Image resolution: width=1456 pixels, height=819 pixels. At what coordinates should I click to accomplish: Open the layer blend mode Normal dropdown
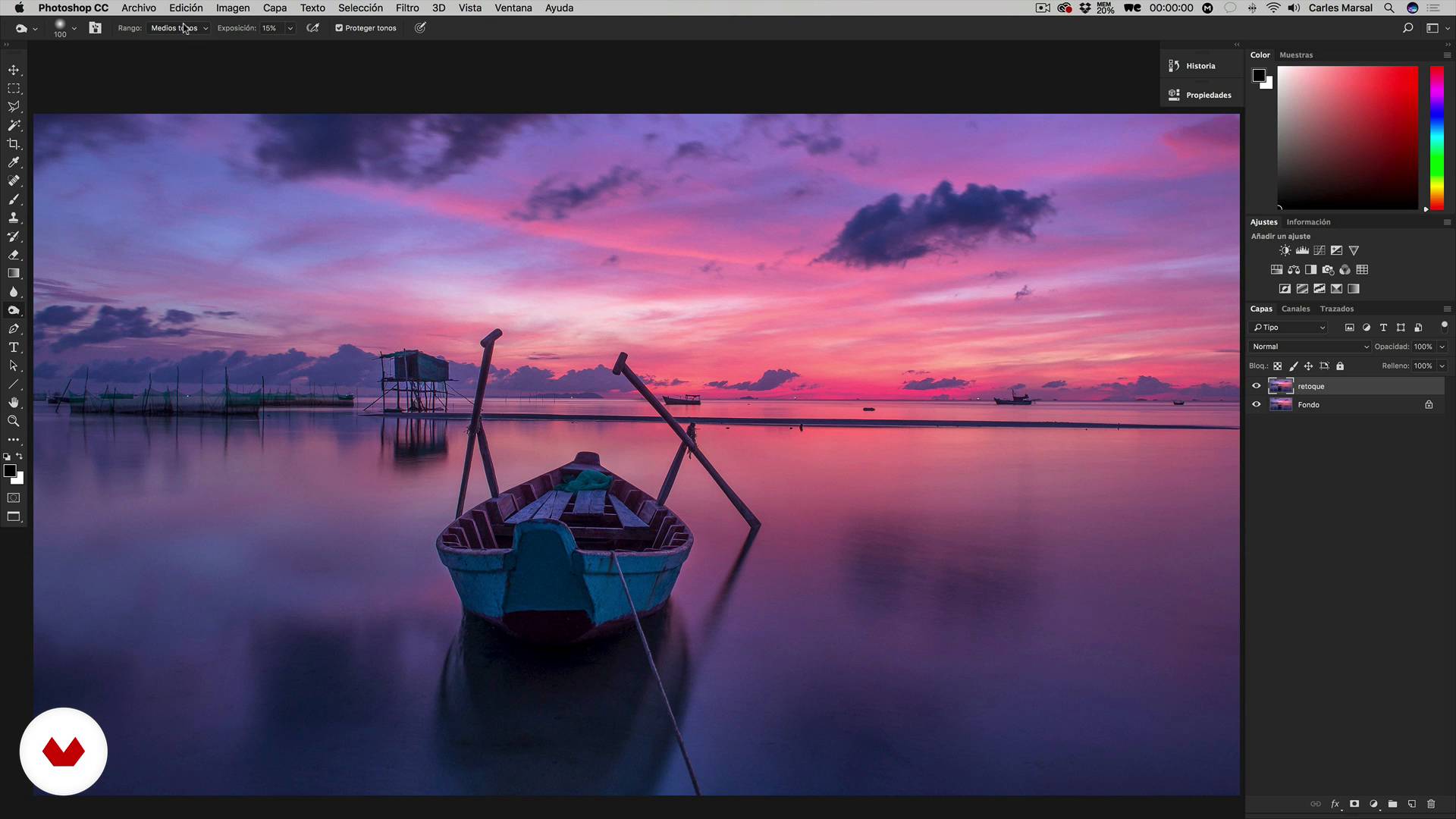click(1310, 347)
